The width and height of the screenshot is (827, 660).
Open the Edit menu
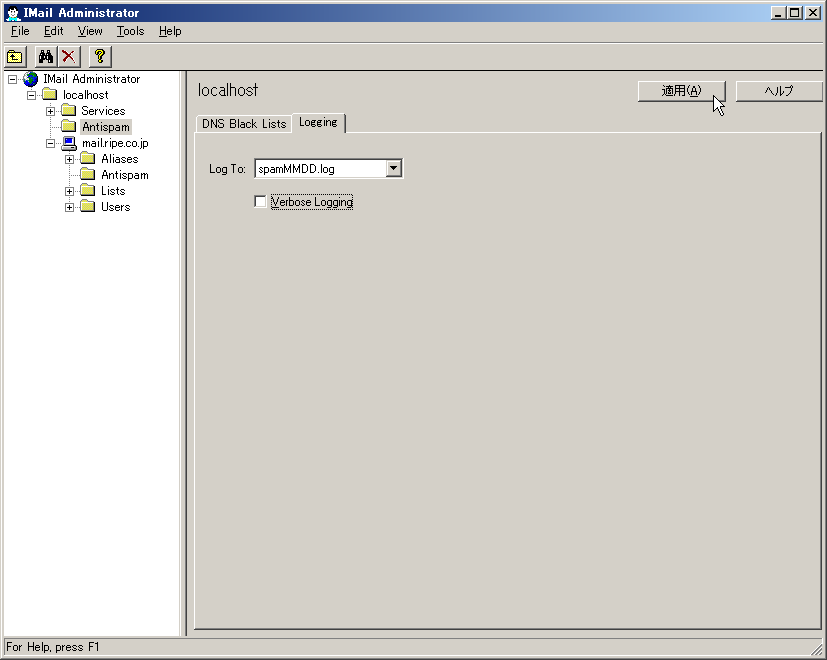[53, 31]
